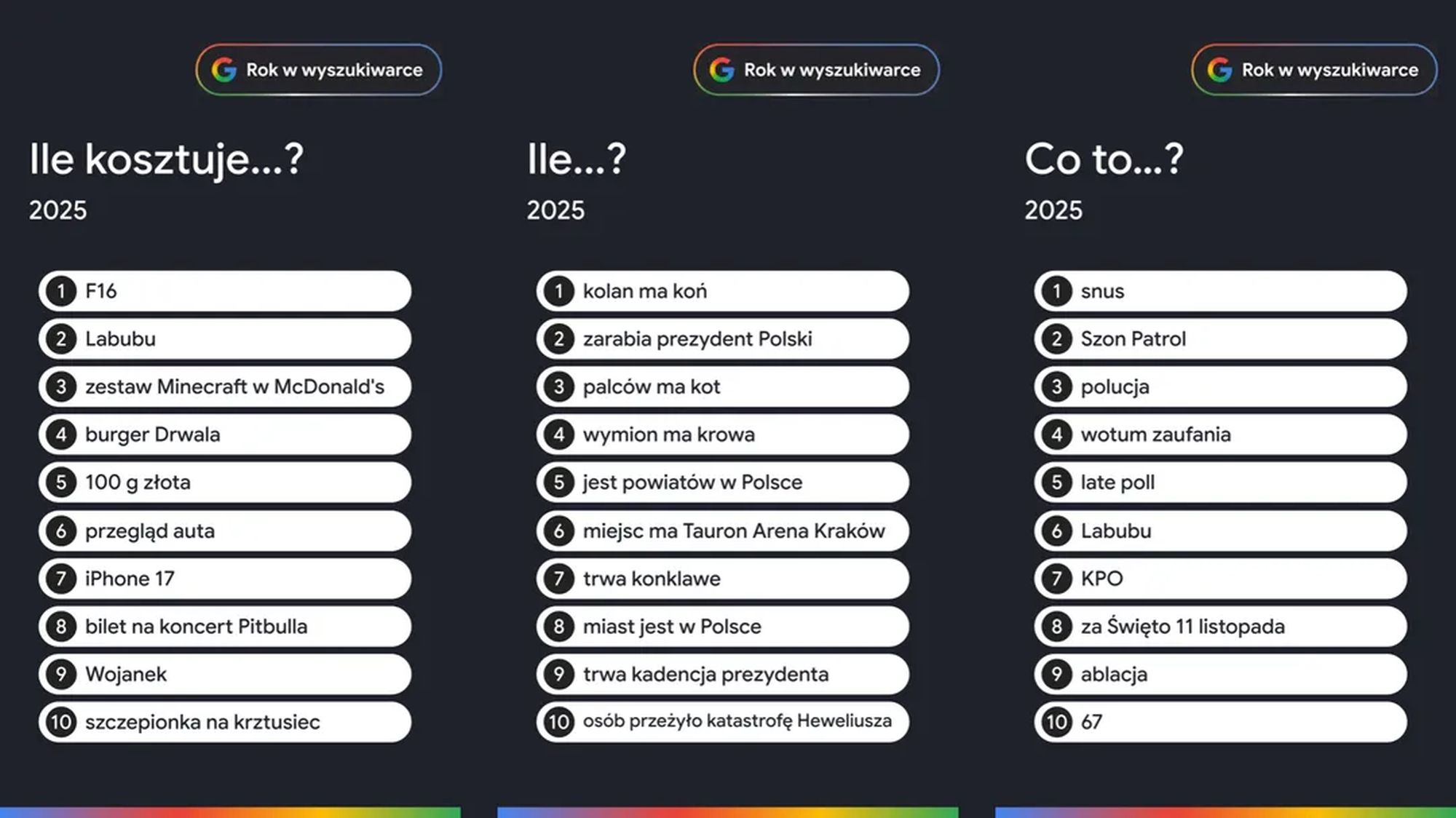
Task: Select the burger Drwala entry
Action: pyautogui.click(x=225, y=434)
